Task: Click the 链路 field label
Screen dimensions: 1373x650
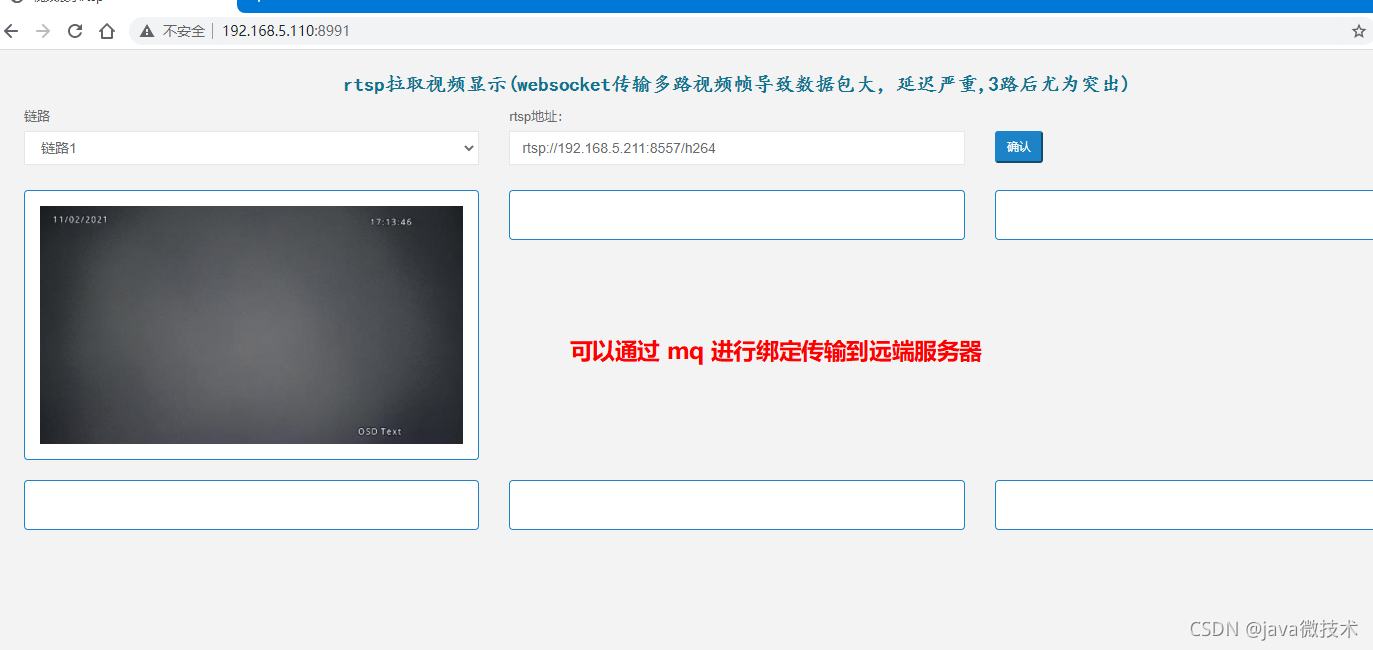Action: (x=37, y=116)
